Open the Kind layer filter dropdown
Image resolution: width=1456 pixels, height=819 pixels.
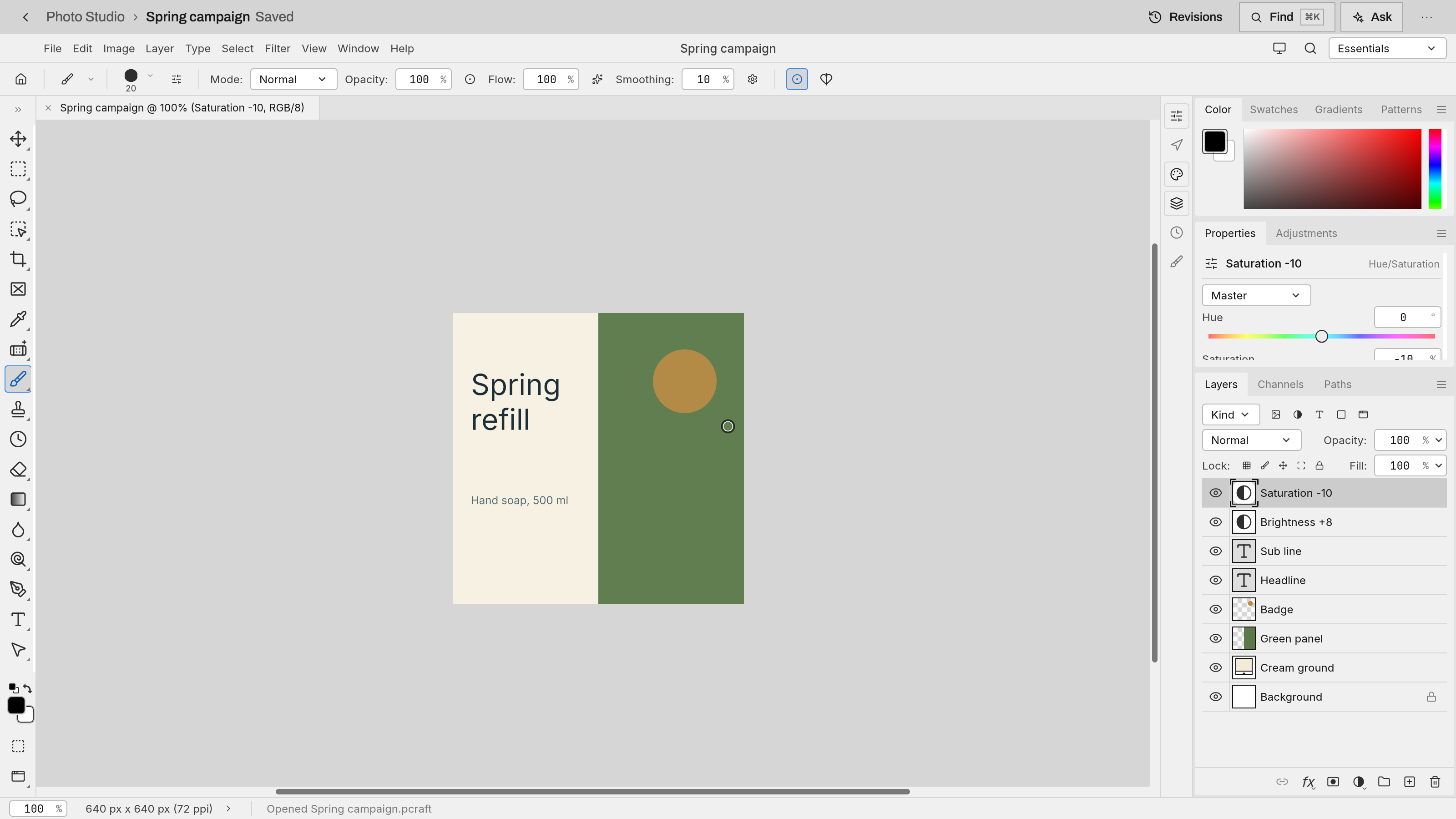(x=1230, y=415)
